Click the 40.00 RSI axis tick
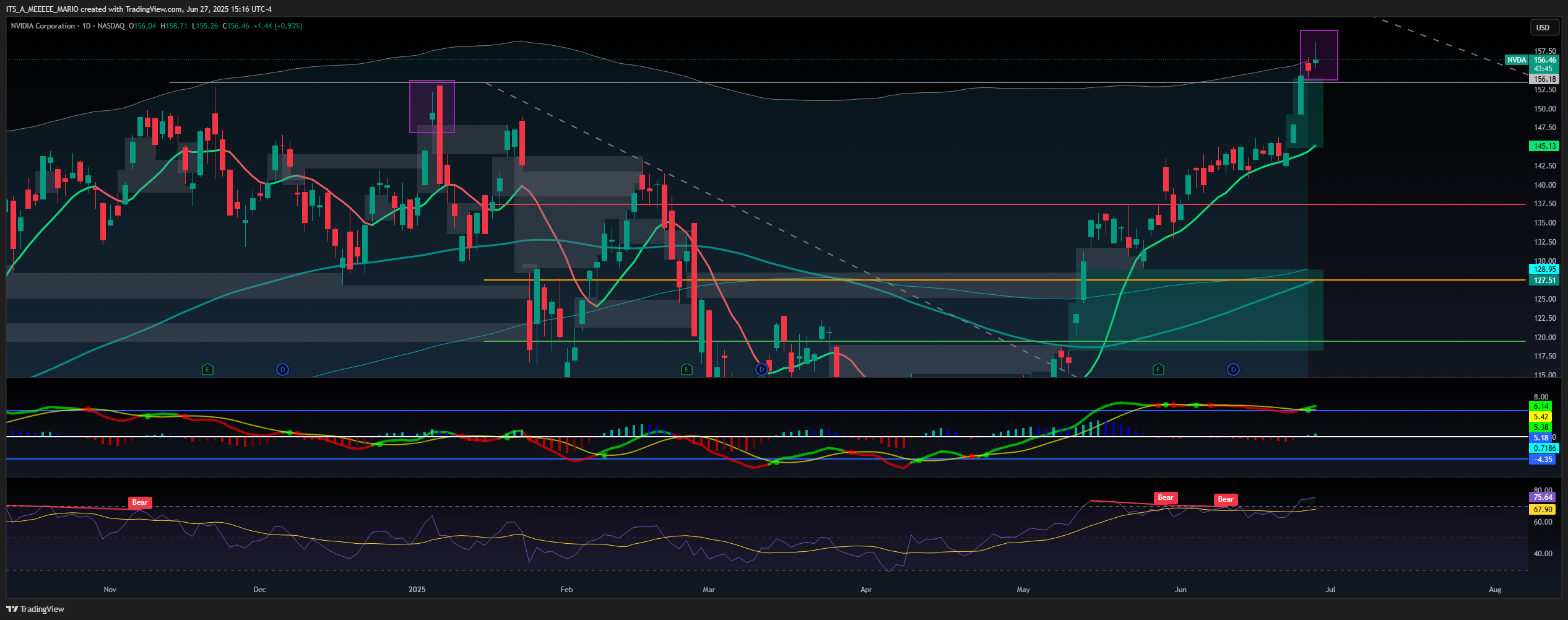1568x620 pixels. coord(1543,554)
